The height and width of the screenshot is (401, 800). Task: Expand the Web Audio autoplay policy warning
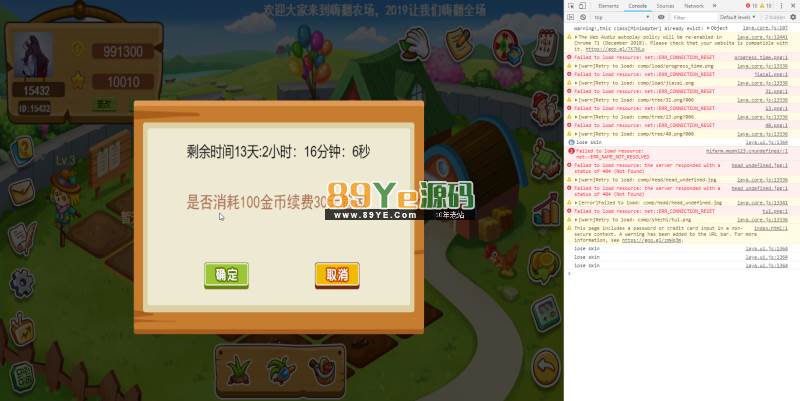click(x=576, y=37)
